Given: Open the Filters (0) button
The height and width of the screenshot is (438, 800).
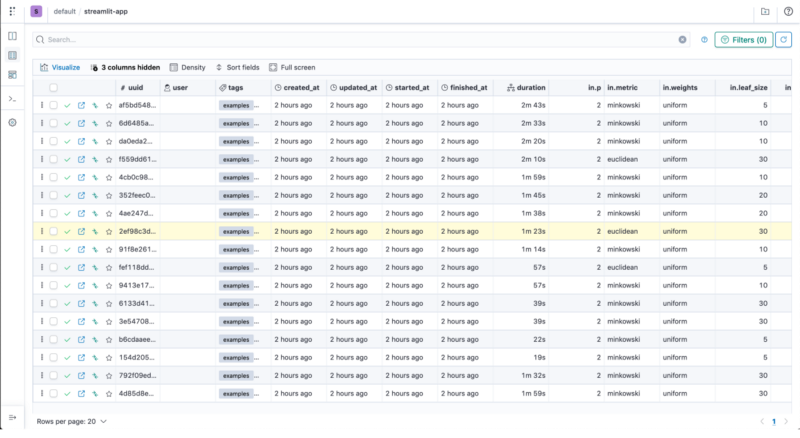Looking at the screenshot, I should point(743,39).
